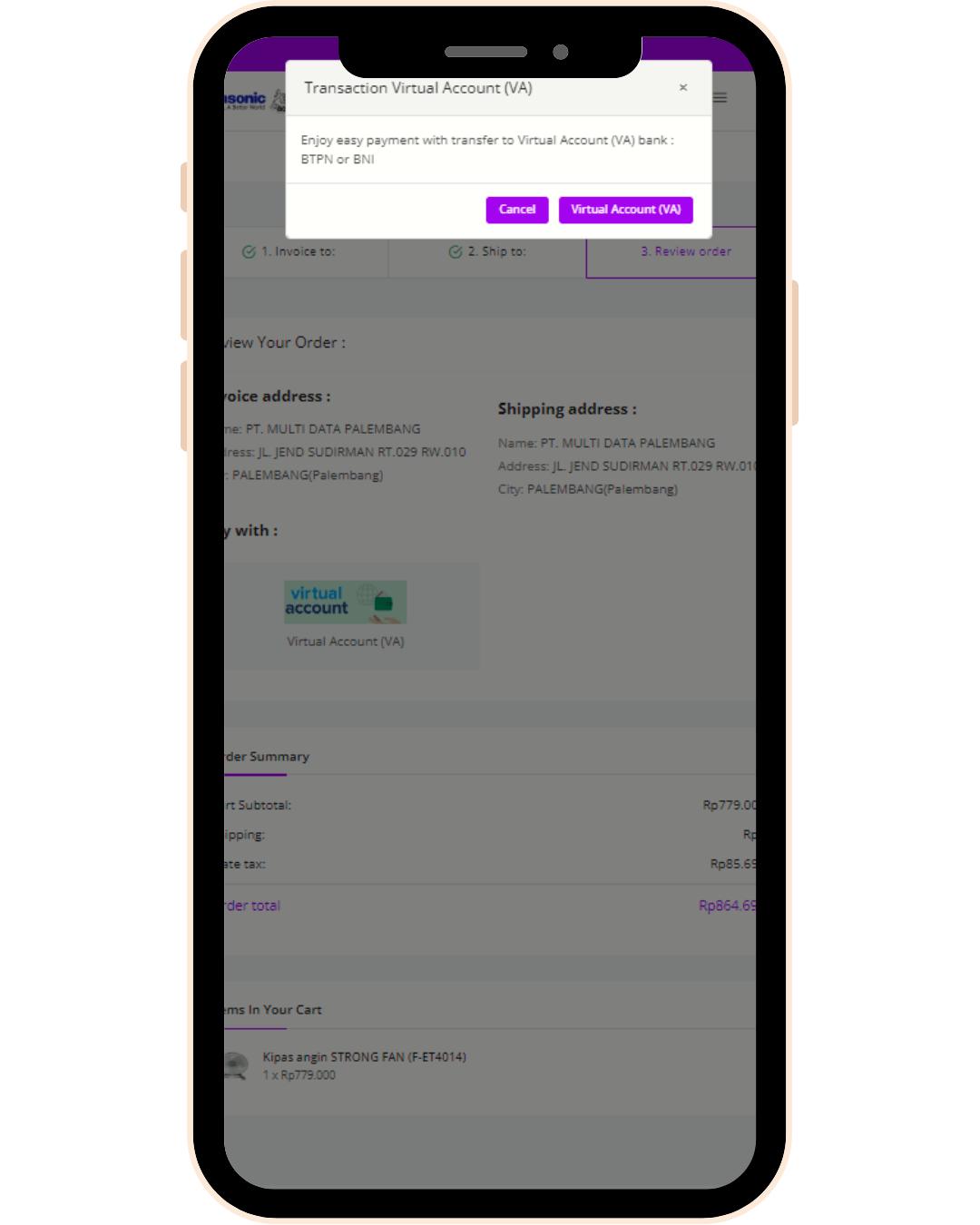This screenshot has width=980, height=1225.
Task: Click the Transaction Virtual Account (VA) dialog title
Action: [x=418, y=88]
